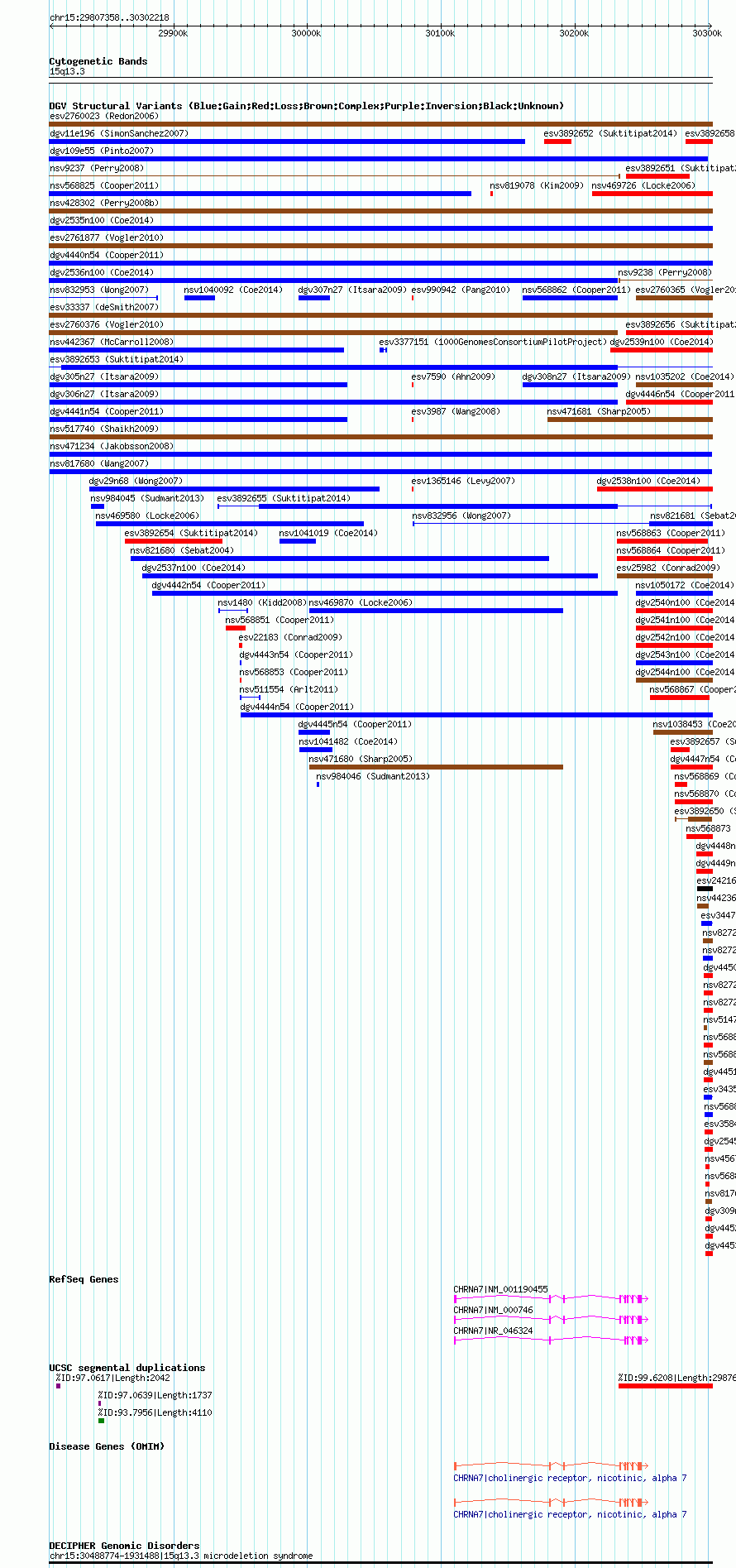Click the esv2761877 (Vogler2010) label
This screenshot has height=1568, width=736.
pos(107,237)
